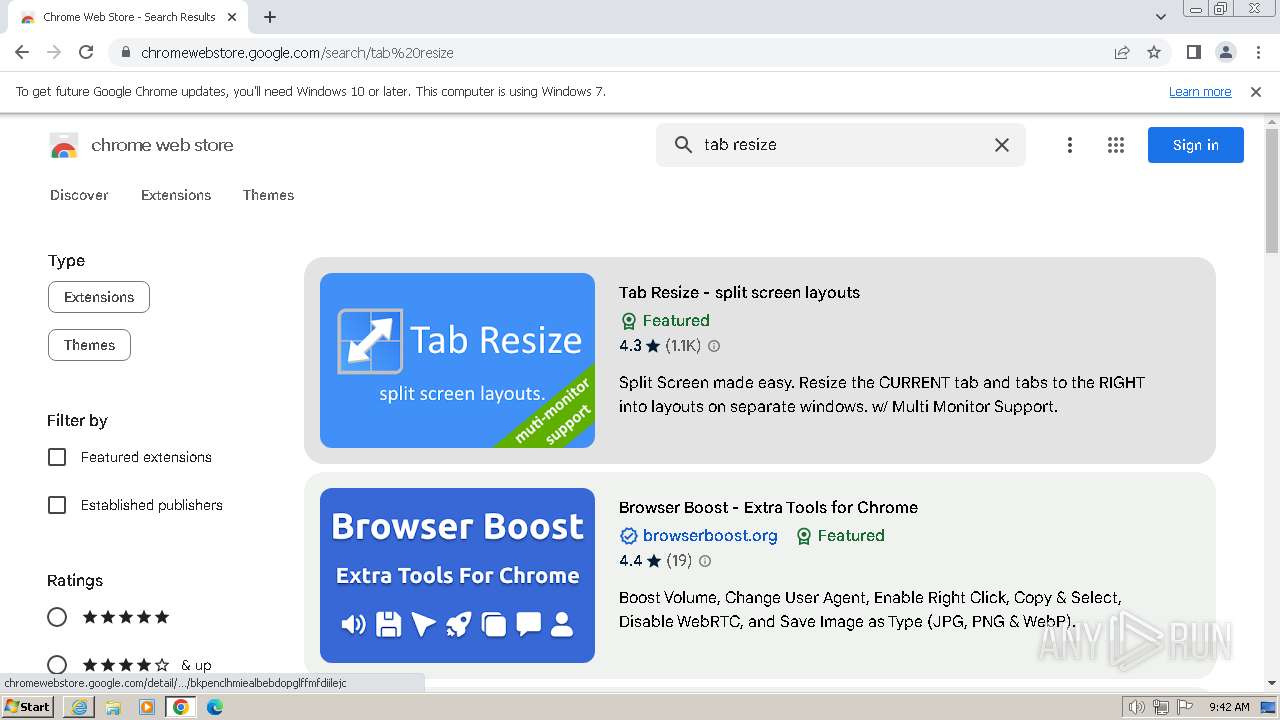
Task: Go back to the previous page
Action: coord(22,52)
